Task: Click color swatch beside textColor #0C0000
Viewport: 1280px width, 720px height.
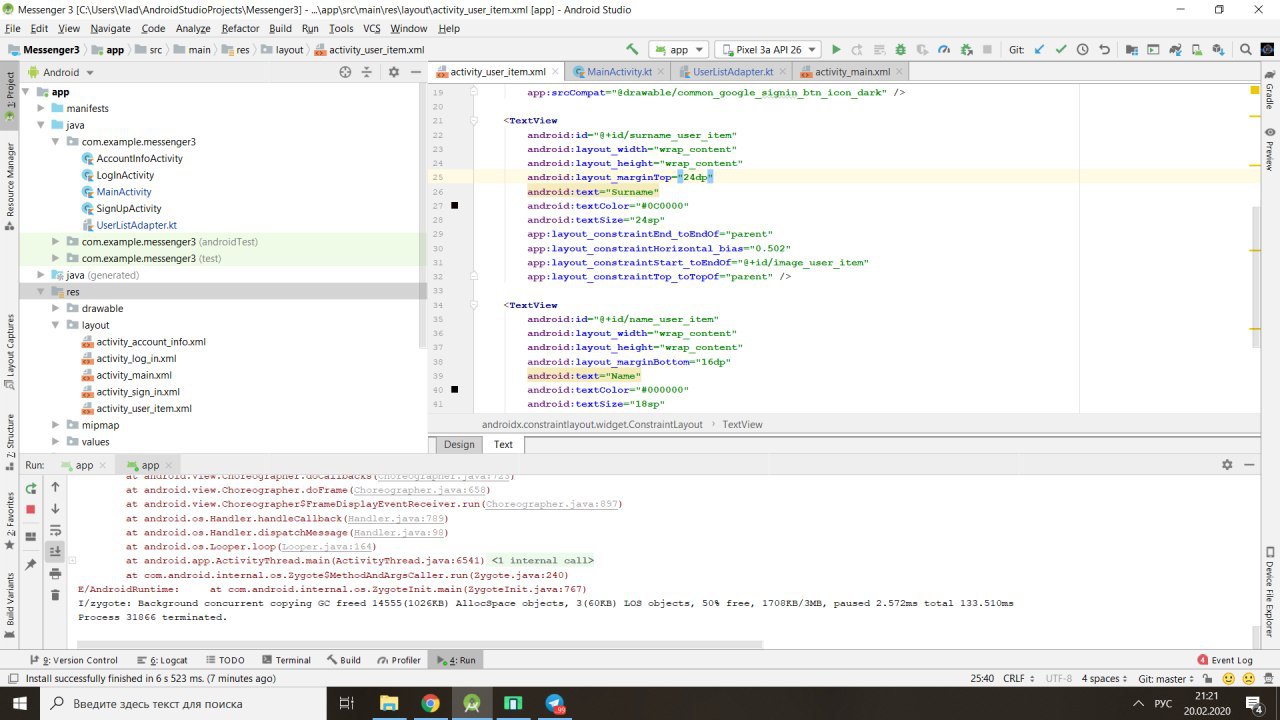Action: (x=454, y=206)
